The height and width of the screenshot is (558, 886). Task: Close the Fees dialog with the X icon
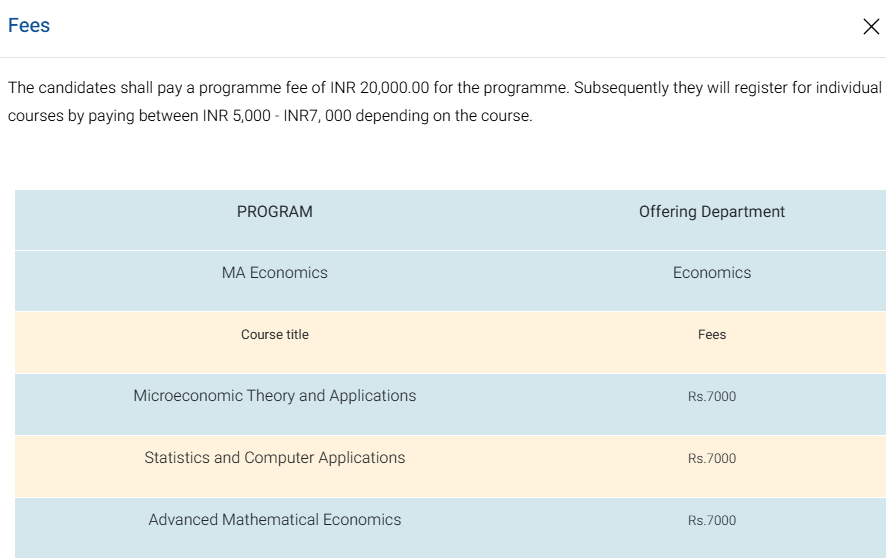870,27
